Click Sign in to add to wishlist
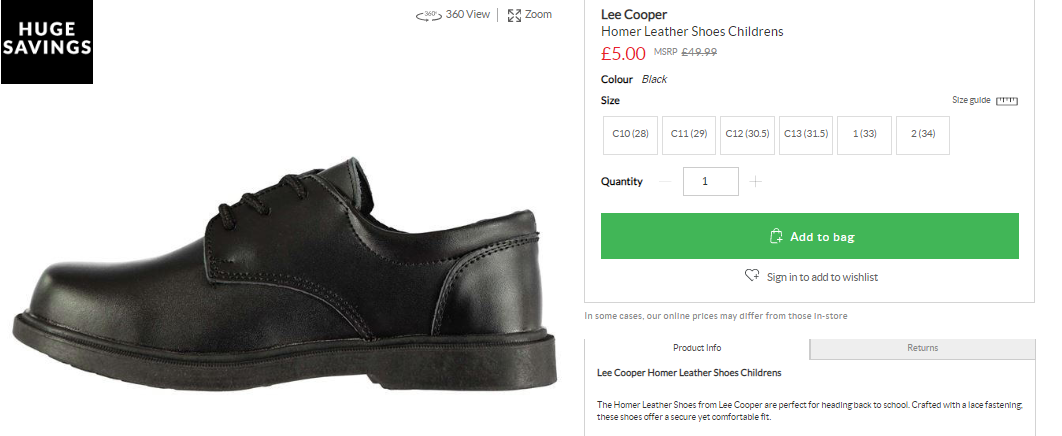The width and height of the screenshot is (1062, 436). click(x=822, y=277)
